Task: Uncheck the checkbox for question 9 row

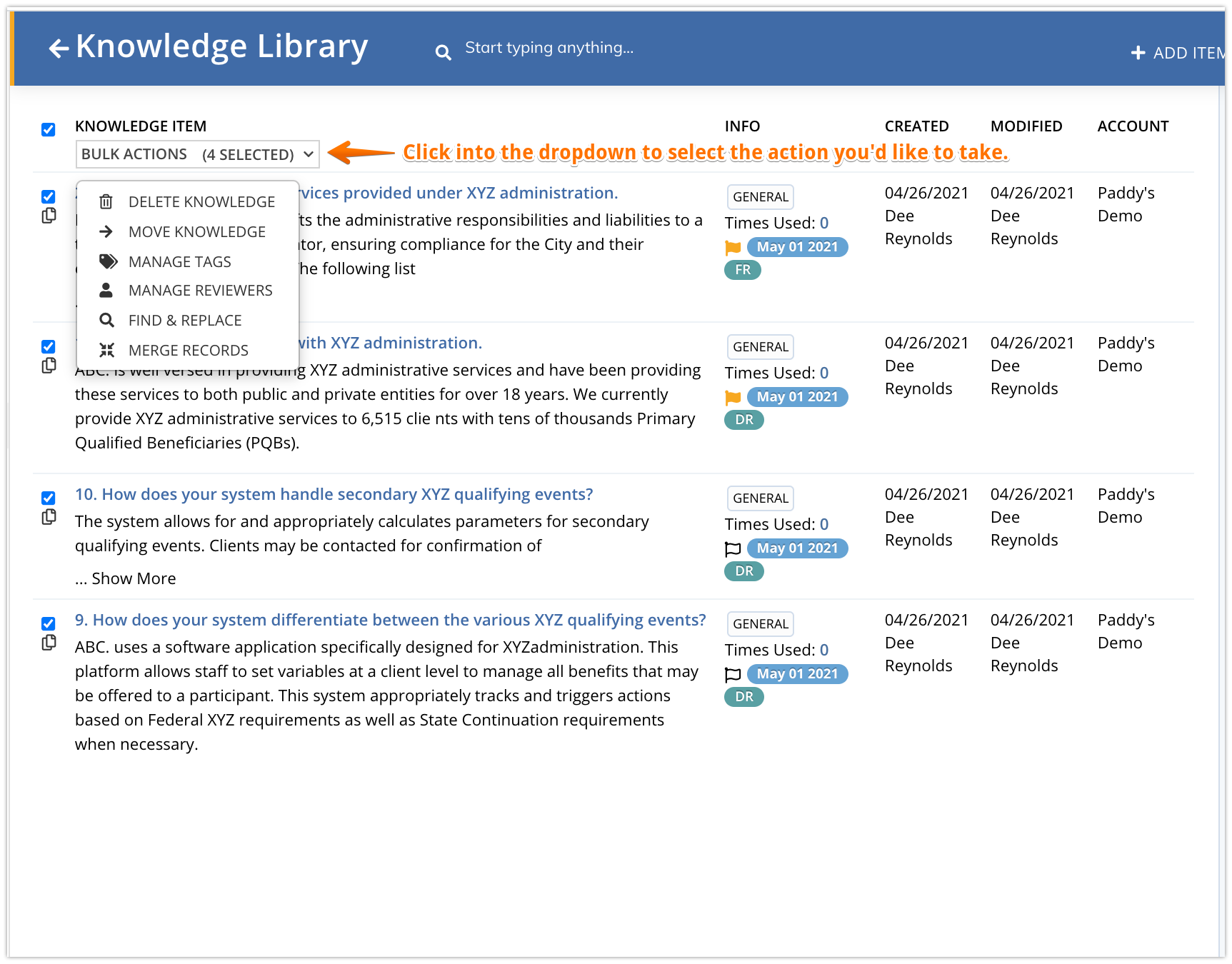Action: (49, 623)
